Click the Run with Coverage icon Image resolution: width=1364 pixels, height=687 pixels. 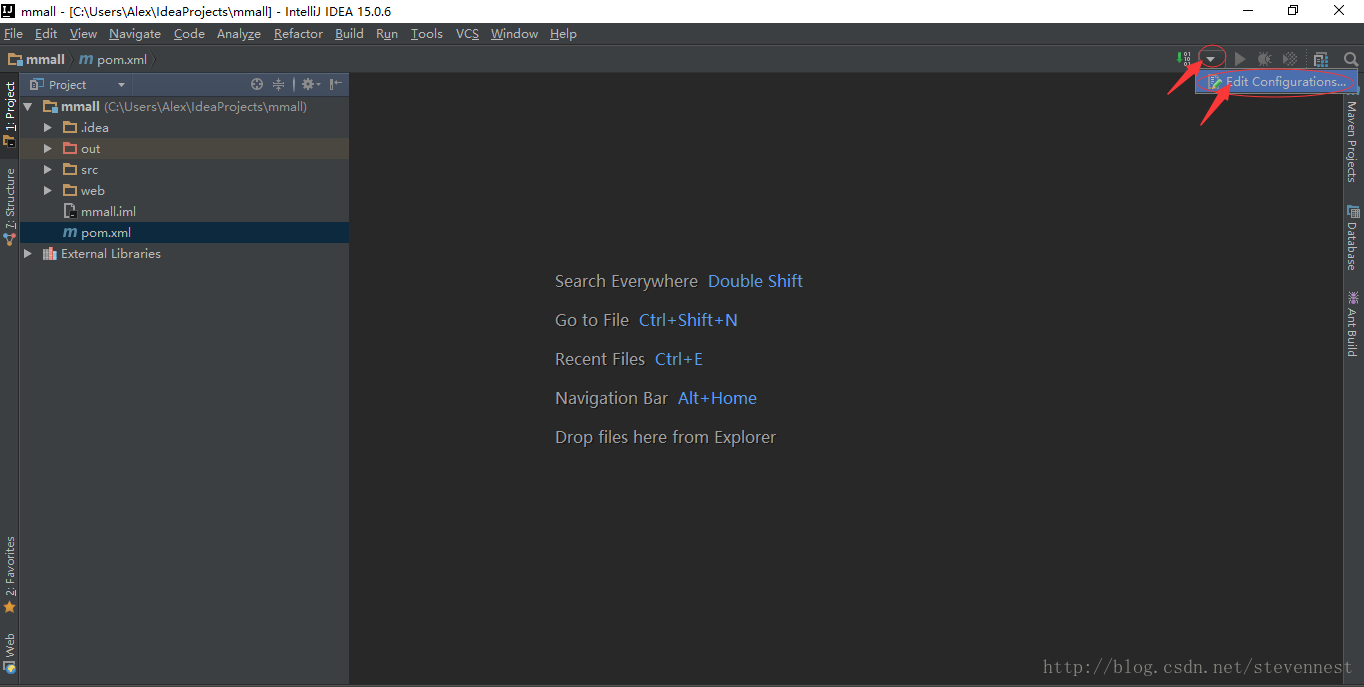pyautogui.click(x=1290, y=59)
